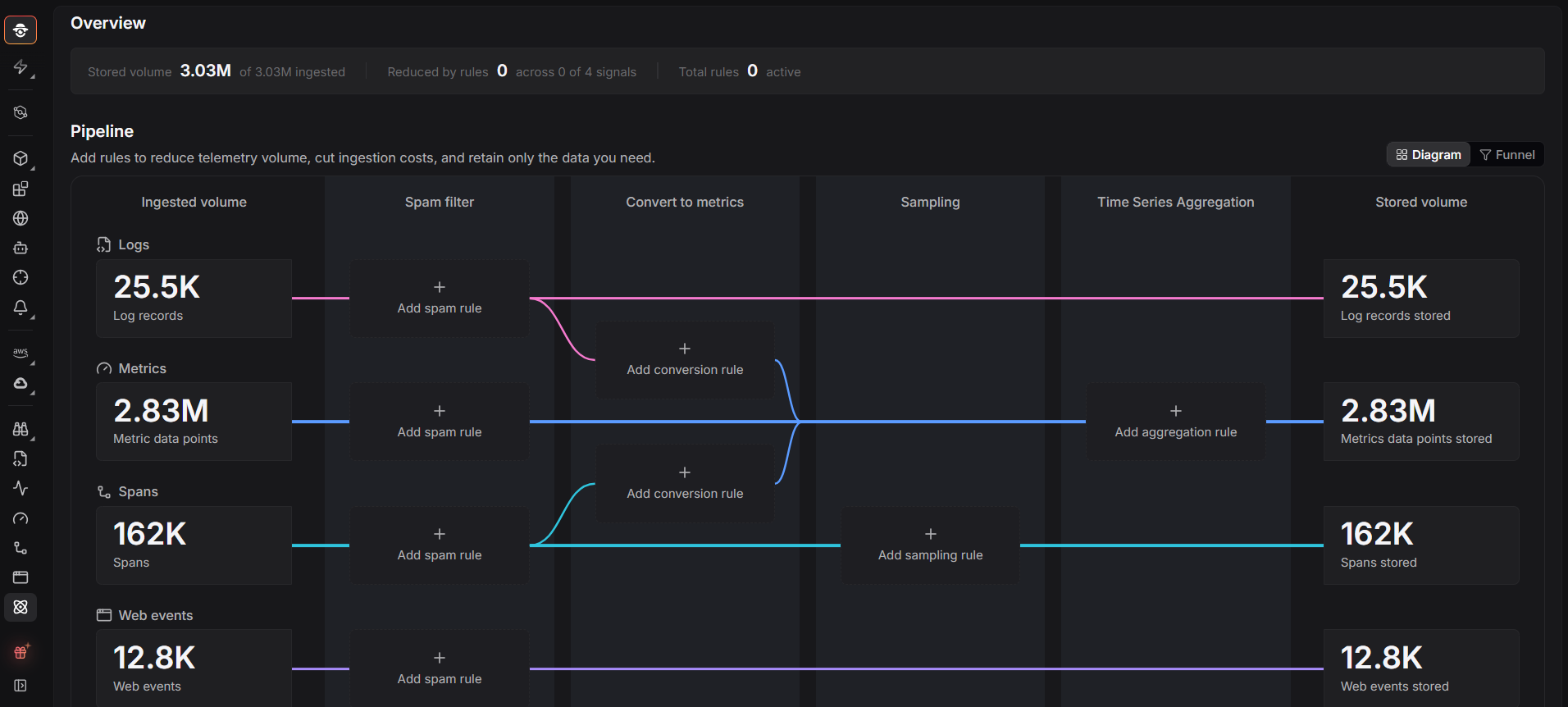The height and width of the screenshot is (707, 1568).
Task: Add conversion rule connected to Logs
Action: click(x=685, y=360)
